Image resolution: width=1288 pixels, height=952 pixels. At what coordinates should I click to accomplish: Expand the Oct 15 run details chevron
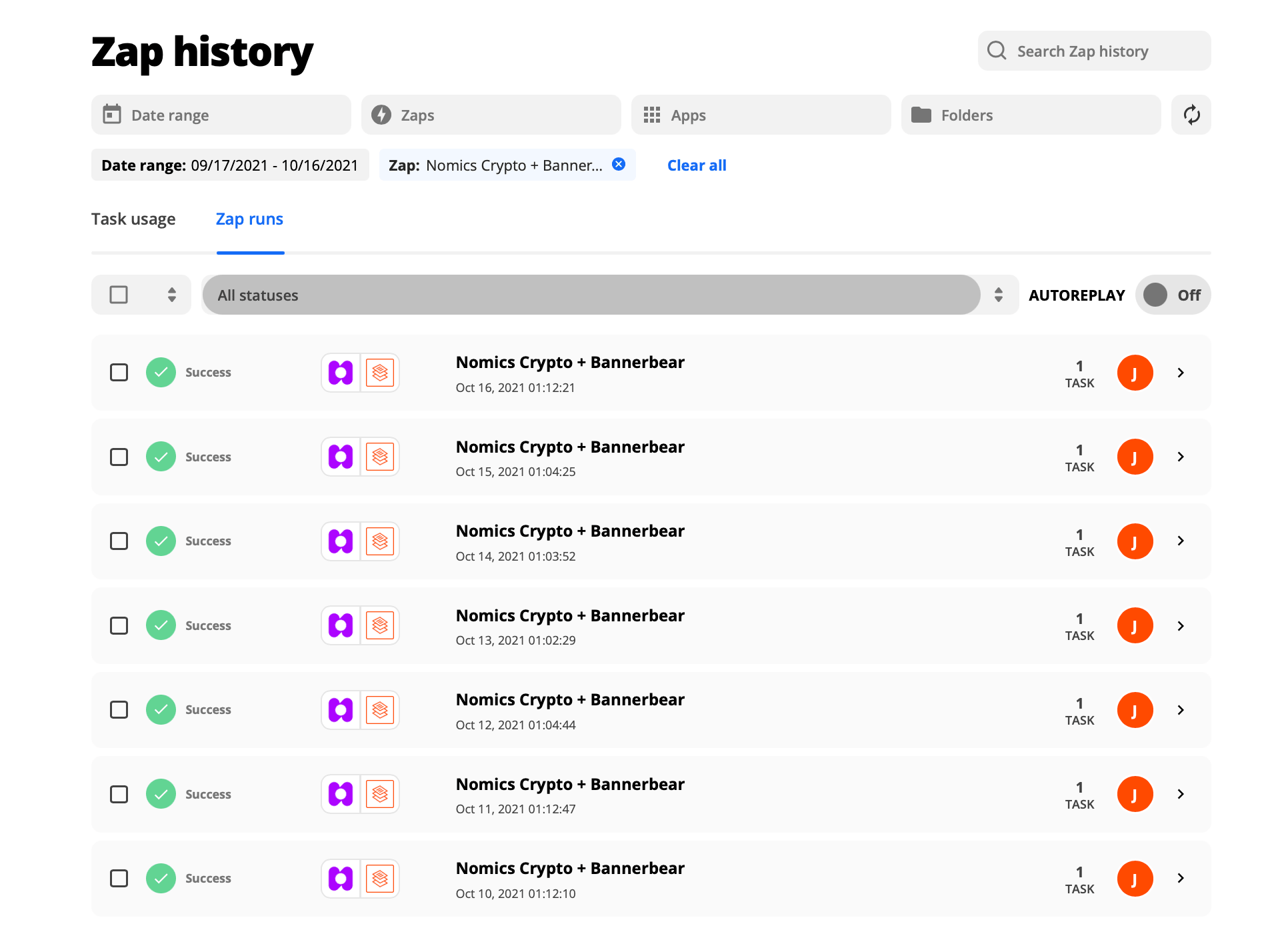(1181, 457)
